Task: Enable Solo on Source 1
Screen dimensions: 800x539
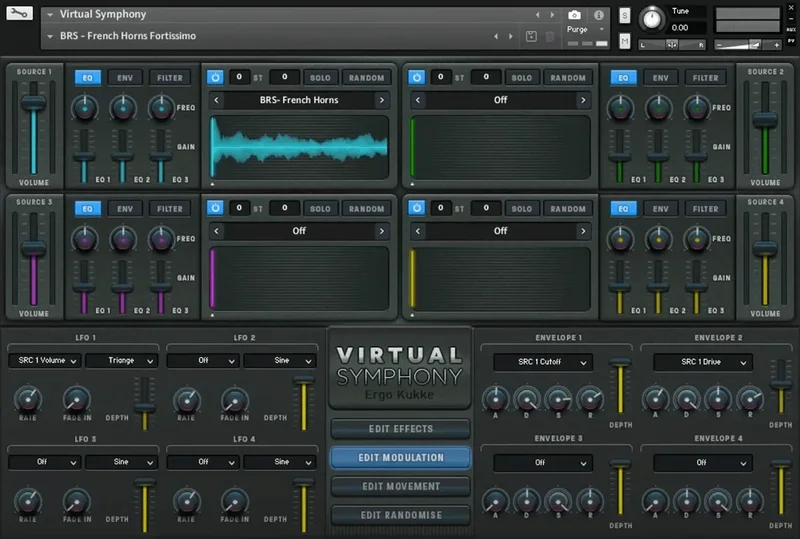Action: (320, 78)
